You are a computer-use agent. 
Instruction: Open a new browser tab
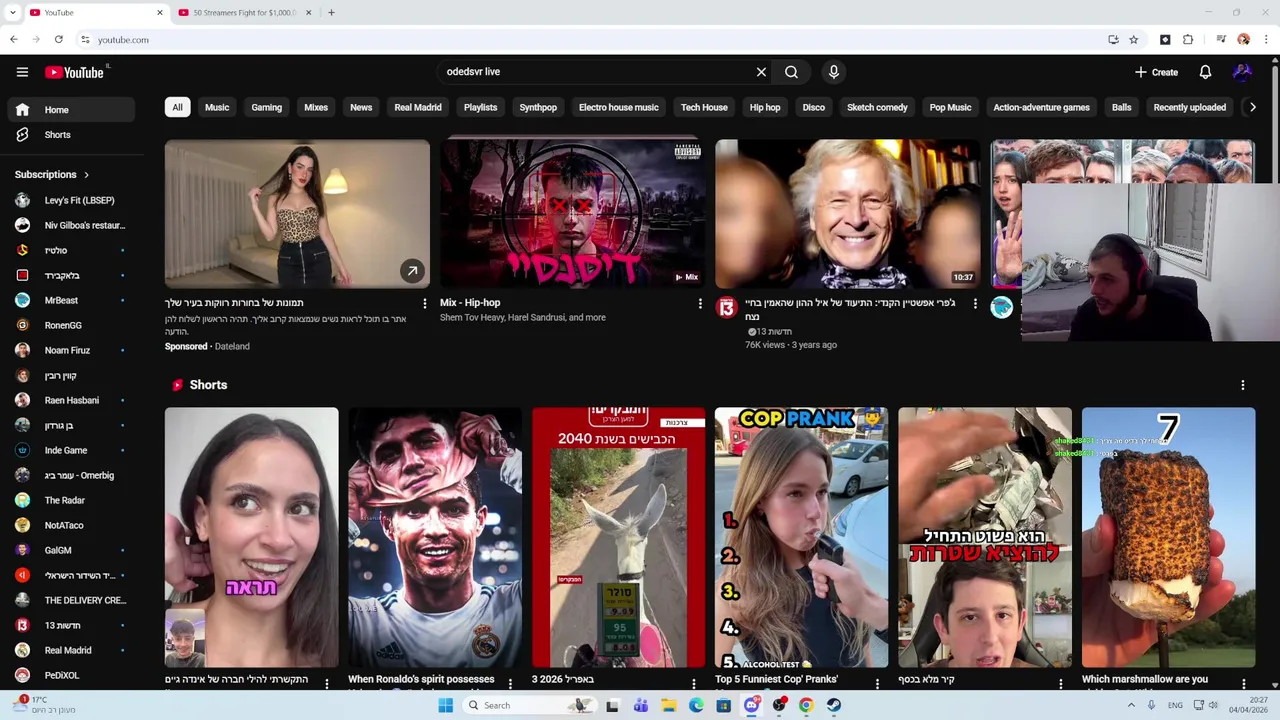pyautogui.click(x=331, y=13)
